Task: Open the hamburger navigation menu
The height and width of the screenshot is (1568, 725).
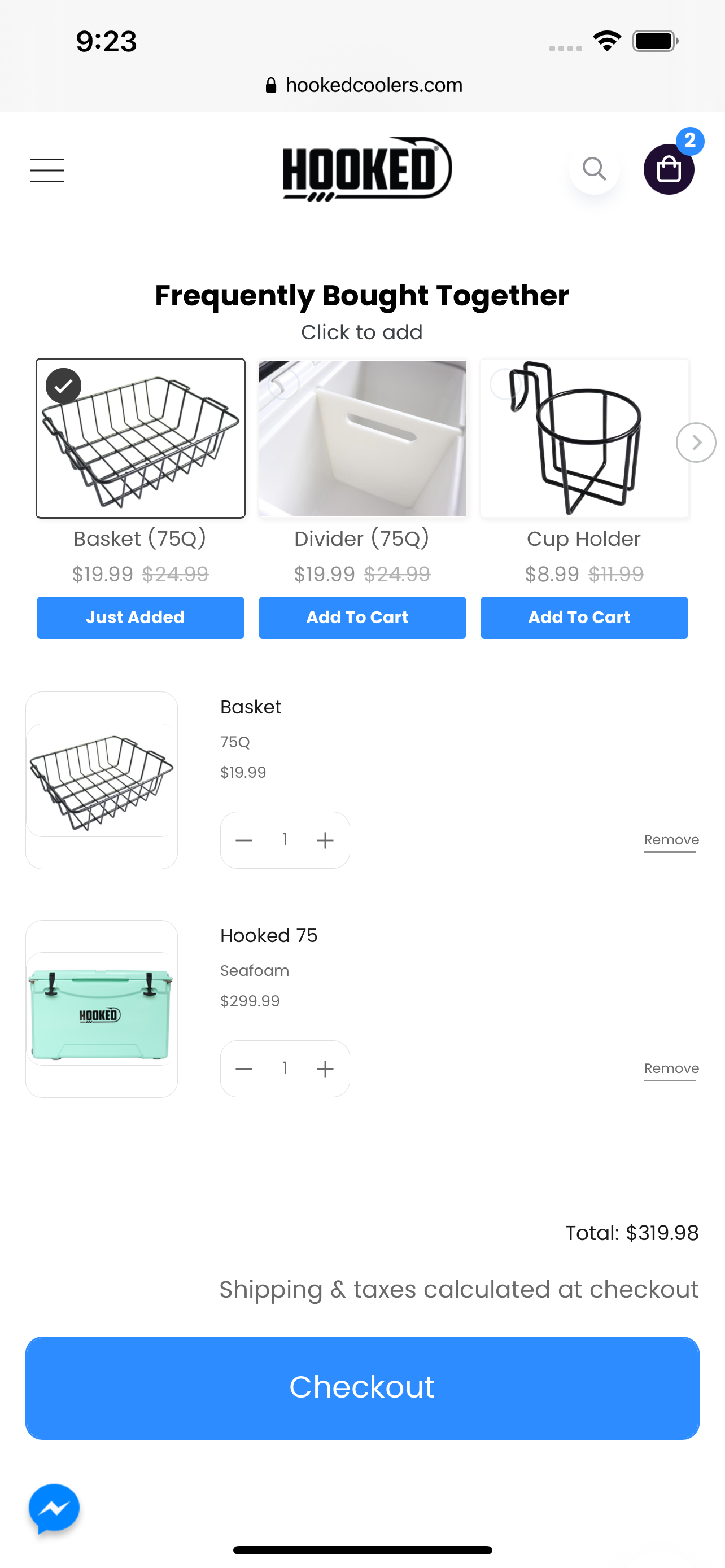Action: [47, 170]
